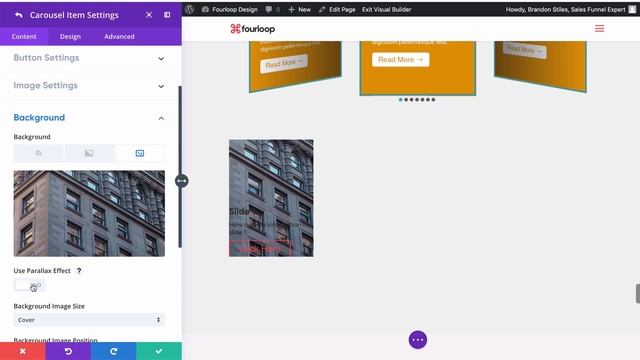Screen dimensions: 640x360
Task: Go back using the Carousel Item Settings arrow
Action: point(18,15)
